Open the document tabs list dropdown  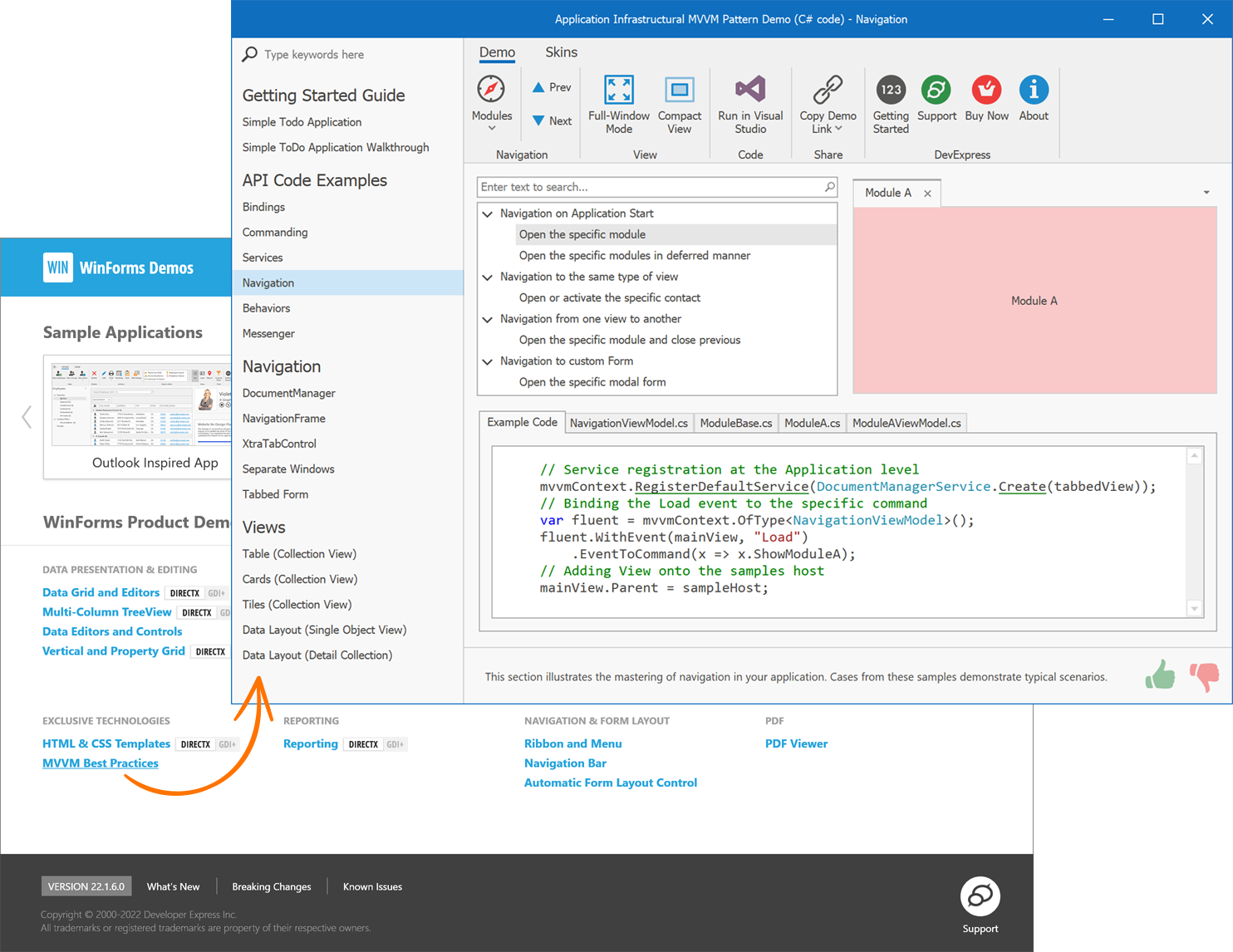(x=1206, y=193)
